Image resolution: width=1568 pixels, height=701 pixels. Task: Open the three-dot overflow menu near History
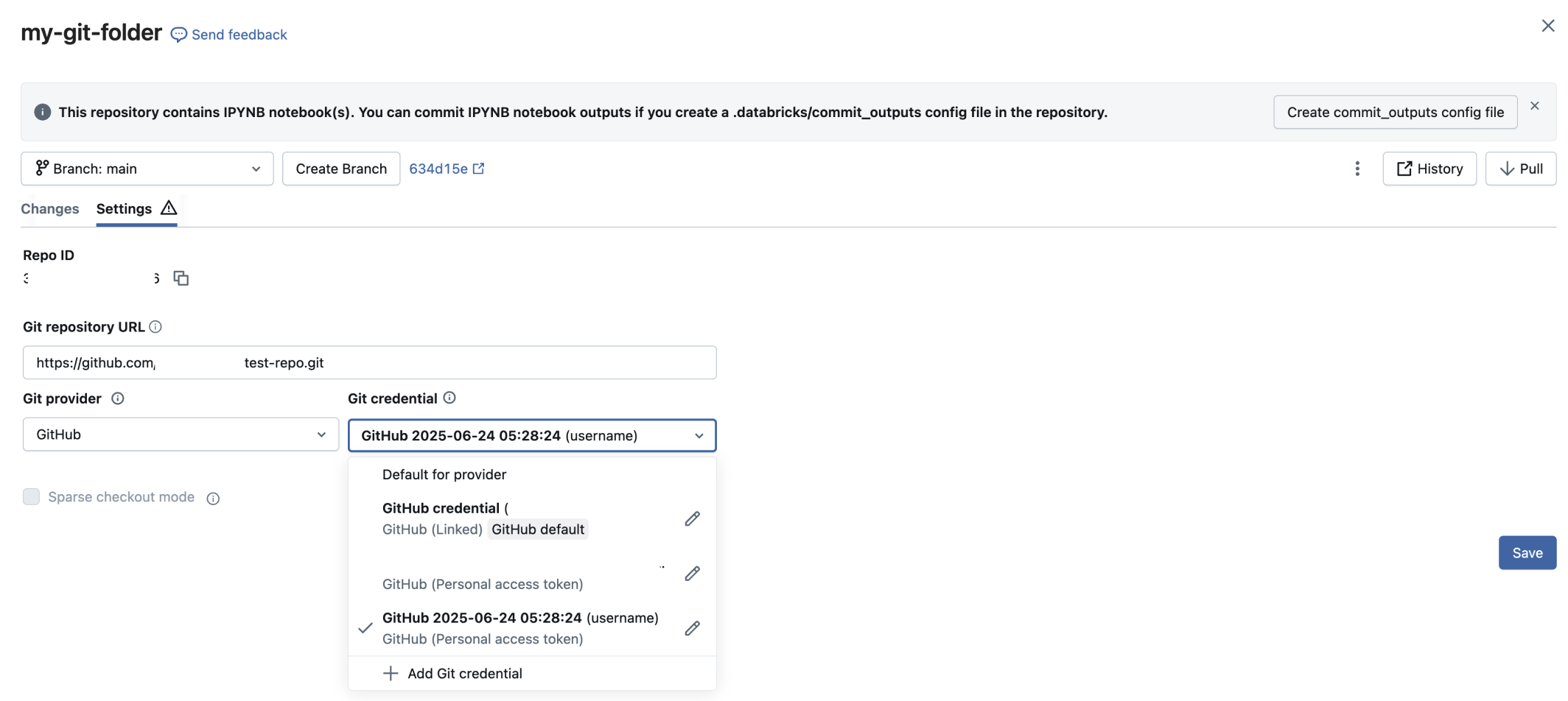point(1357,168)
